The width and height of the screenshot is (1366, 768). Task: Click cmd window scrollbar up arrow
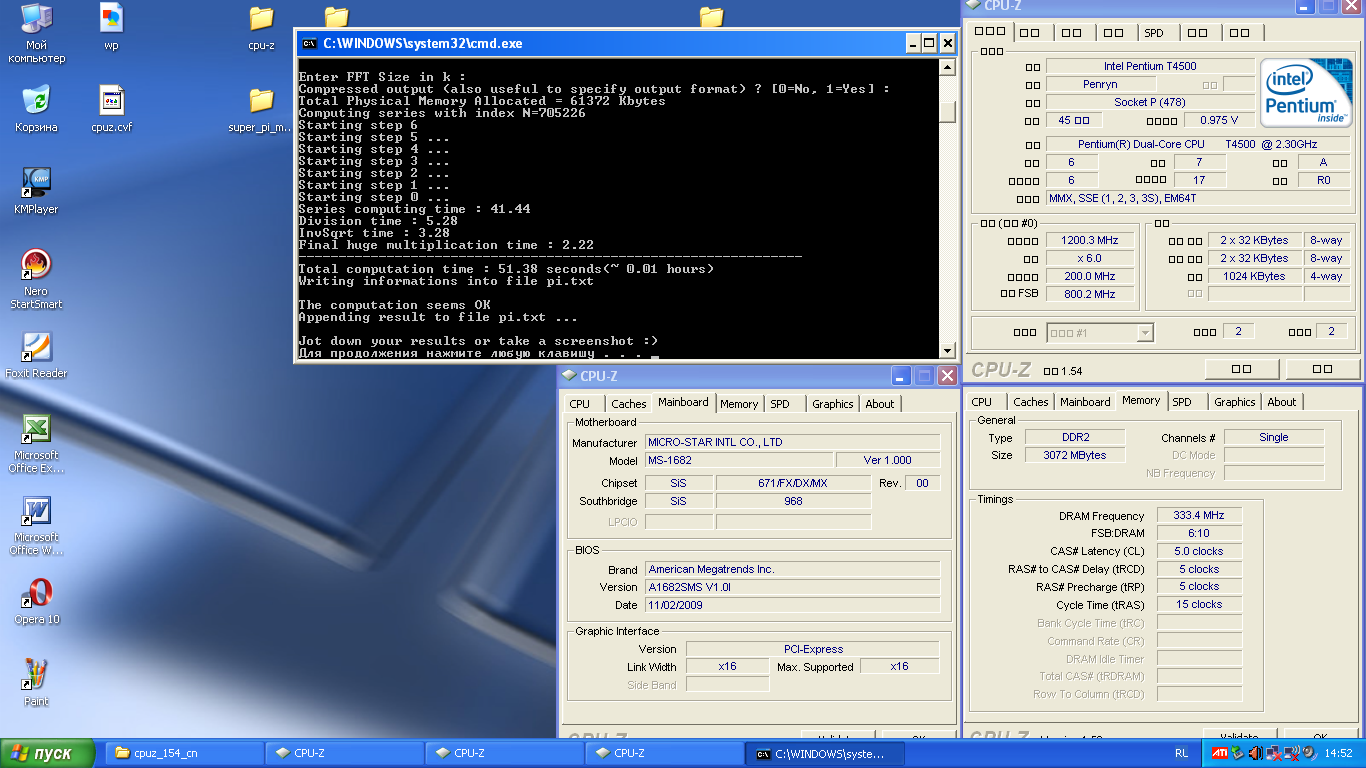coord(947,68)
